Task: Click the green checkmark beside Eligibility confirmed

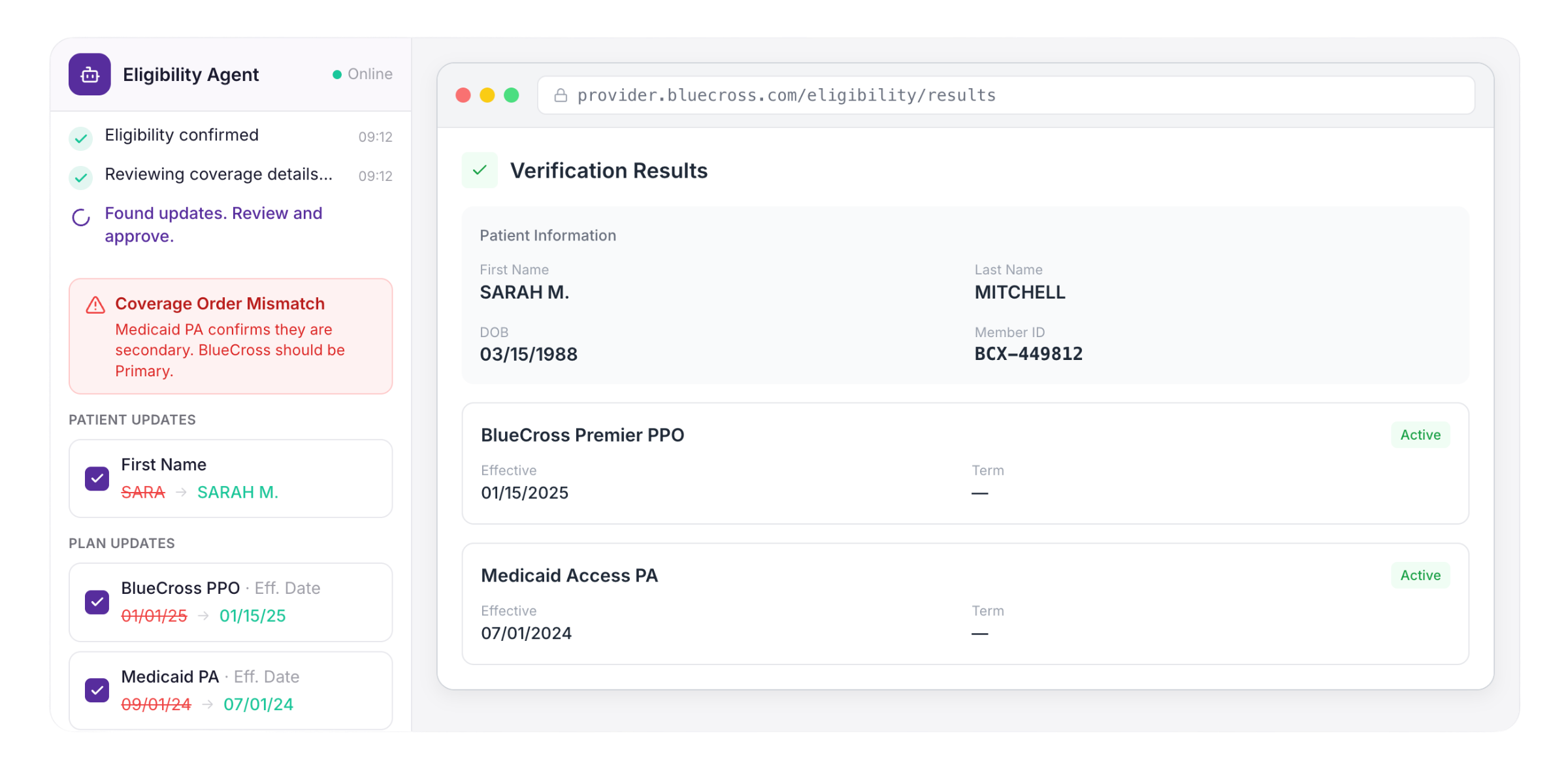Action: click(x=81, y=138)
